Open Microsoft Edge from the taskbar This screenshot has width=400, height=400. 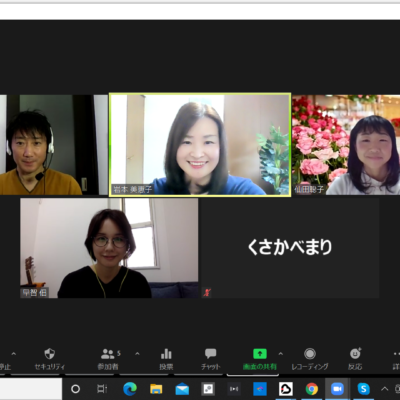(130, 389)
